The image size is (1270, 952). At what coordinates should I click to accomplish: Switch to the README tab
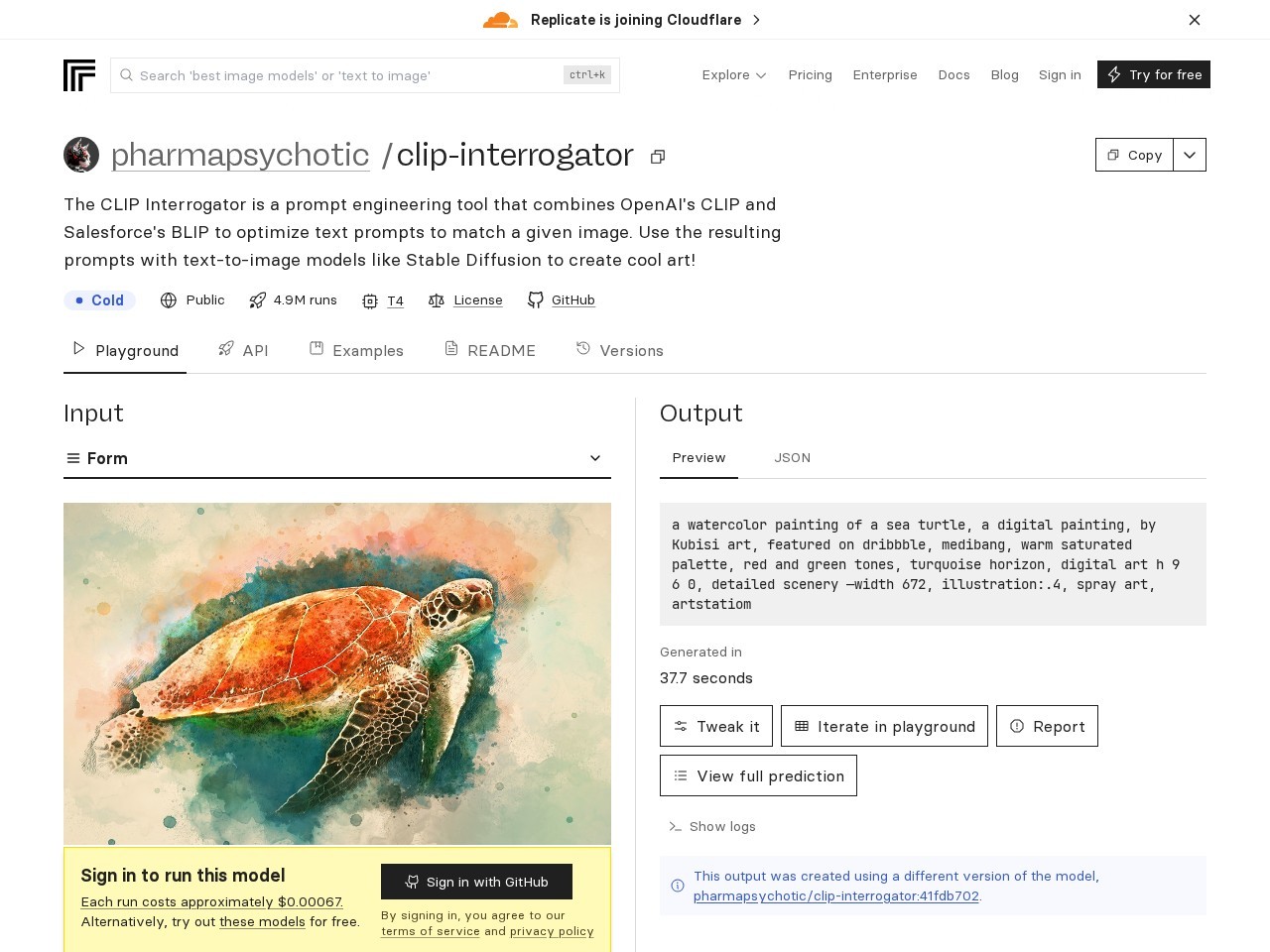490,350
